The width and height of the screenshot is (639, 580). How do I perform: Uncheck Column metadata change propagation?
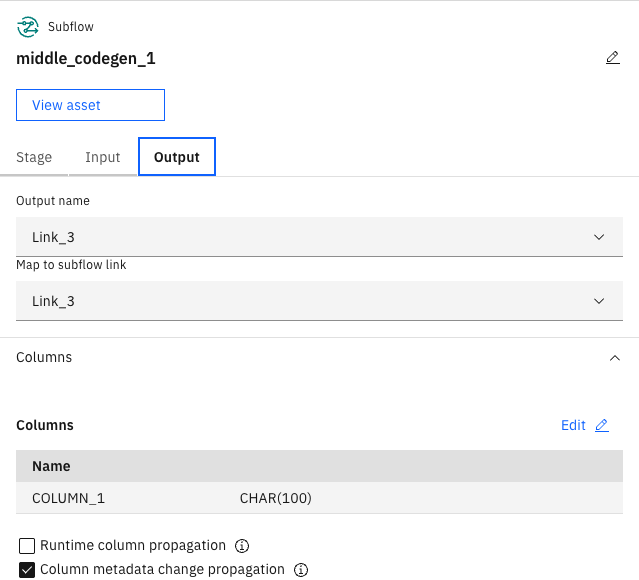click(x=27, y=570)
